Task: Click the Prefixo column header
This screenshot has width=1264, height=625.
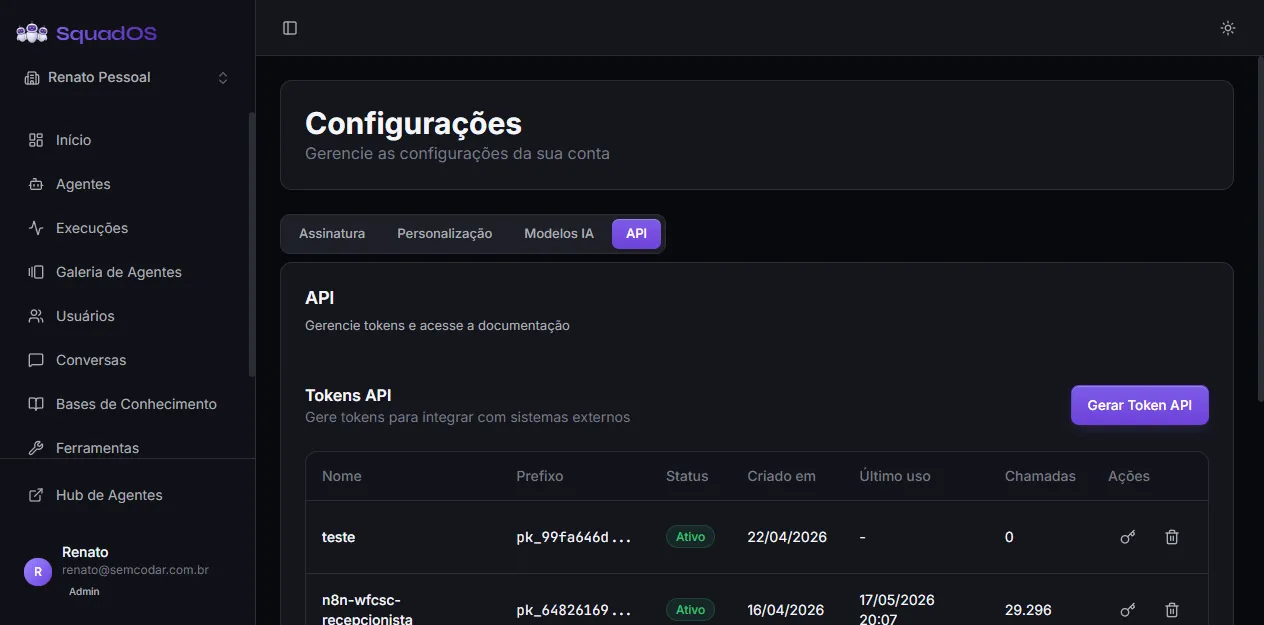Action: pos(540,476)
